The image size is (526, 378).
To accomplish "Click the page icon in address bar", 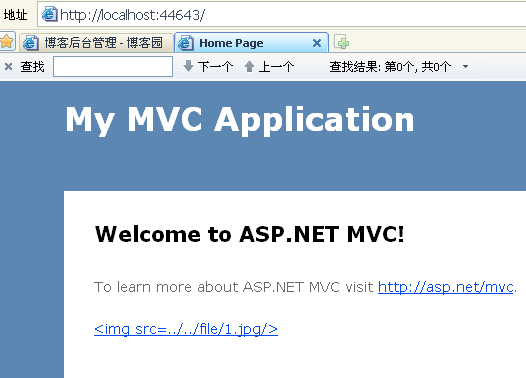I will (49, 14).
